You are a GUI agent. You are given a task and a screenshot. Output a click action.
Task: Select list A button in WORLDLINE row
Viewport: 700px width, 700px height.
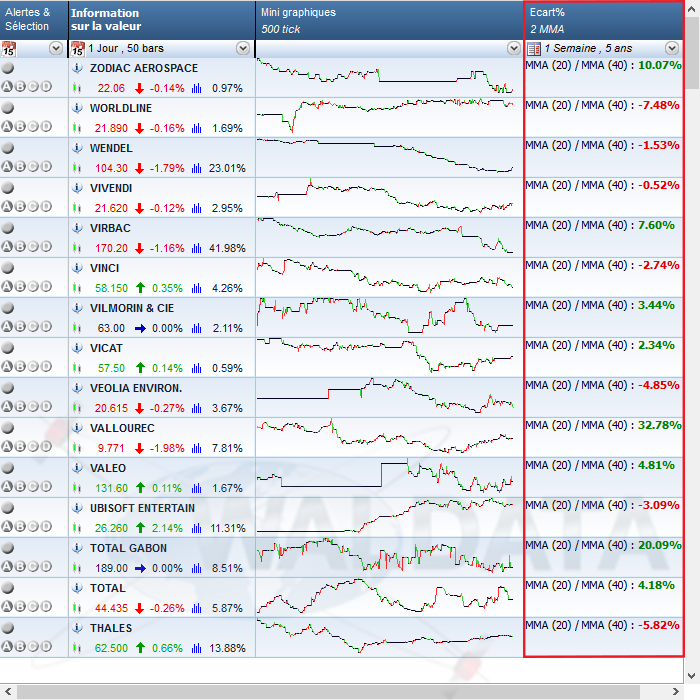7,126
